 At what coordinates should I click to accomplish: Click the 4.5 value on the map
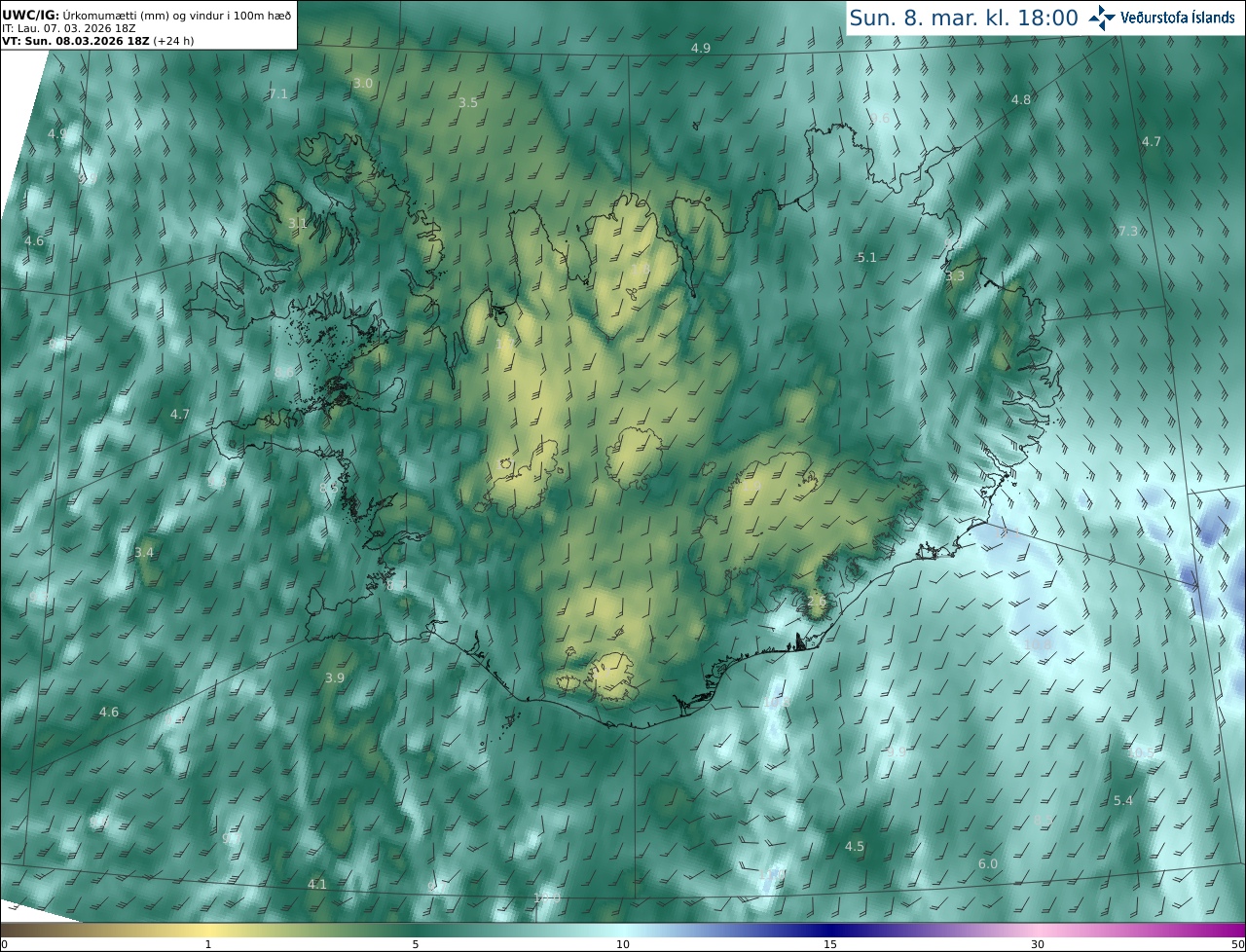pos(855,846)
